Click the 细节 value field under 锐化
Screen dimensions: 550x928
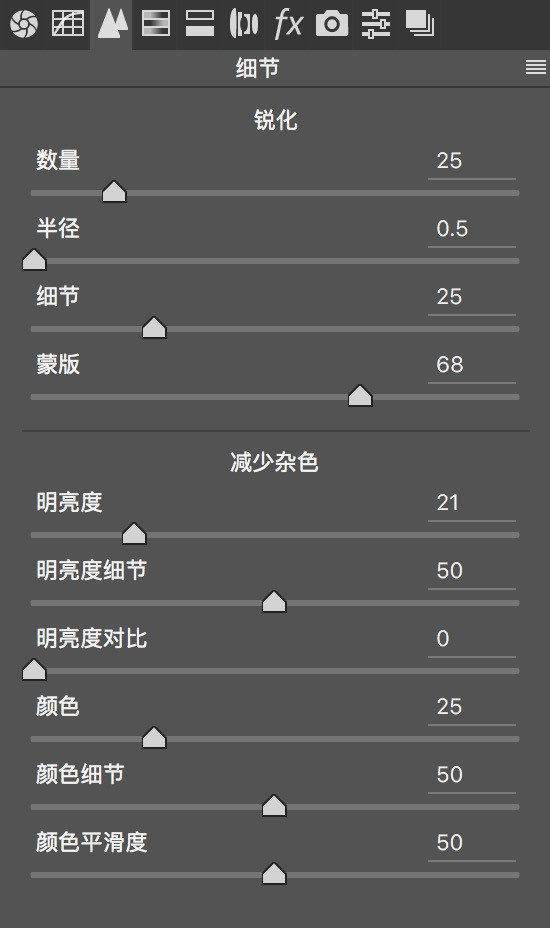[x=472, y=297]
